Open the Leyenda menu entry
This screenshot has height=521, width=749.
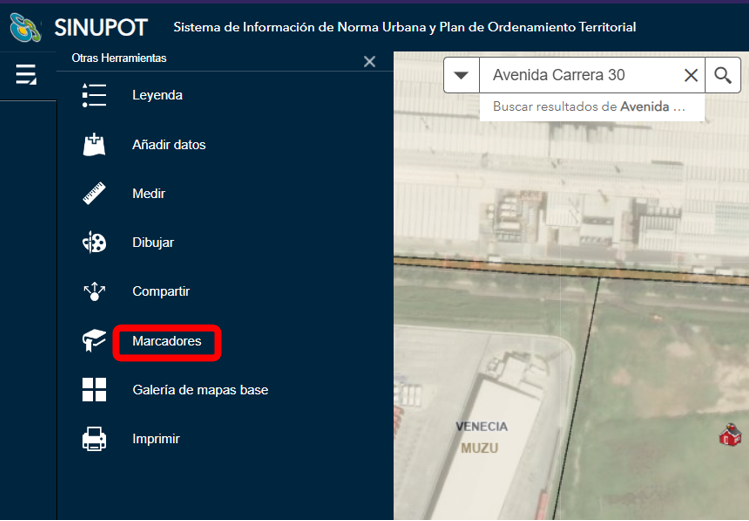(157, 95)
